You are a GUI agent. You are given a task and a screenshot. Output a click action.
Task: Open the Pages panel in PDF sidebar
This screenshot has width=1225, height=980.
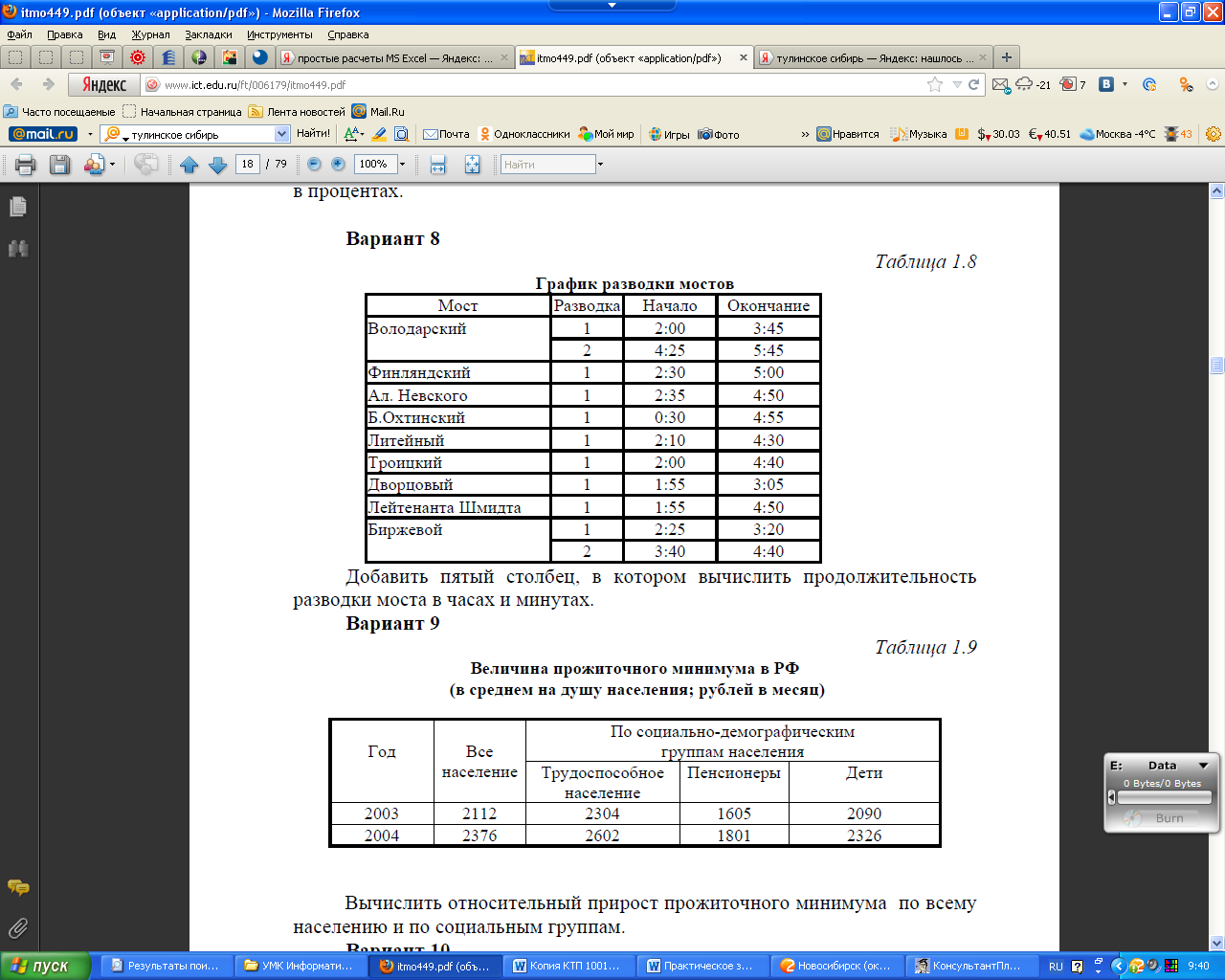click(18, 207)
